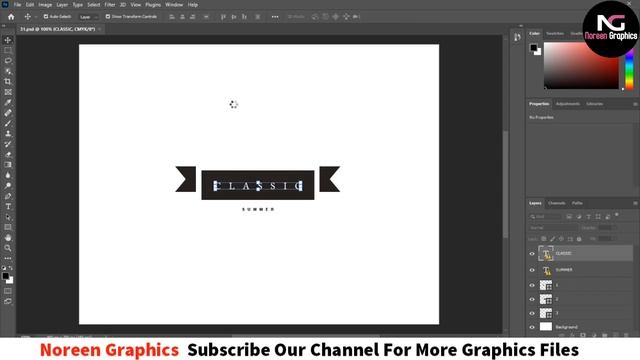Screen dimensions: 640x360
Task: Select the Eraser tool
Action: 8,155
